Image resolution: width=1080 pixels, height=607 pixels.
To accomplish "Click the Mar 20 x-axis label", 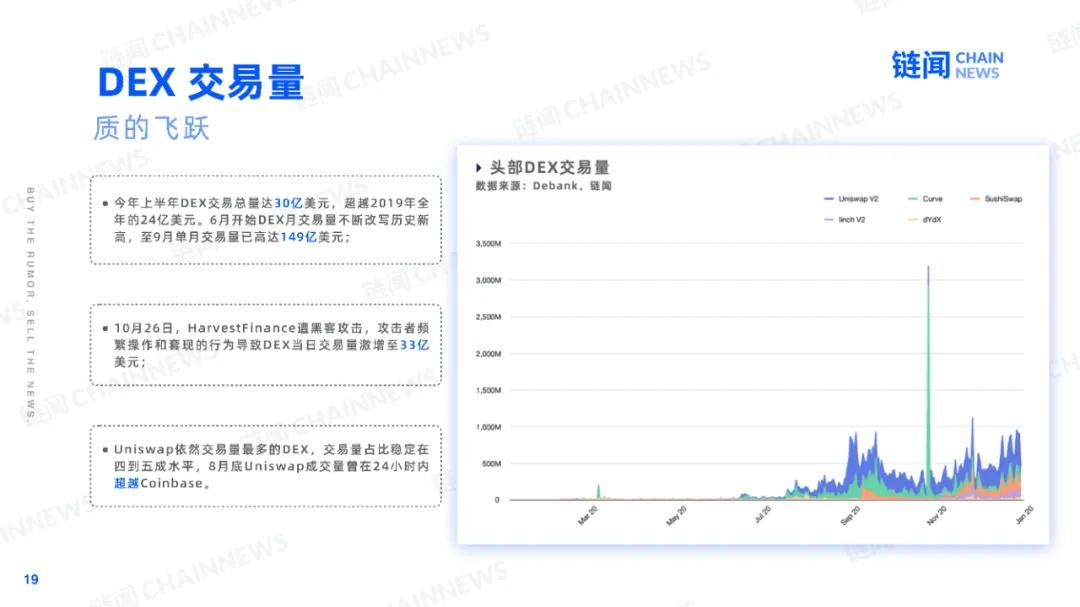I will [588, 515].
